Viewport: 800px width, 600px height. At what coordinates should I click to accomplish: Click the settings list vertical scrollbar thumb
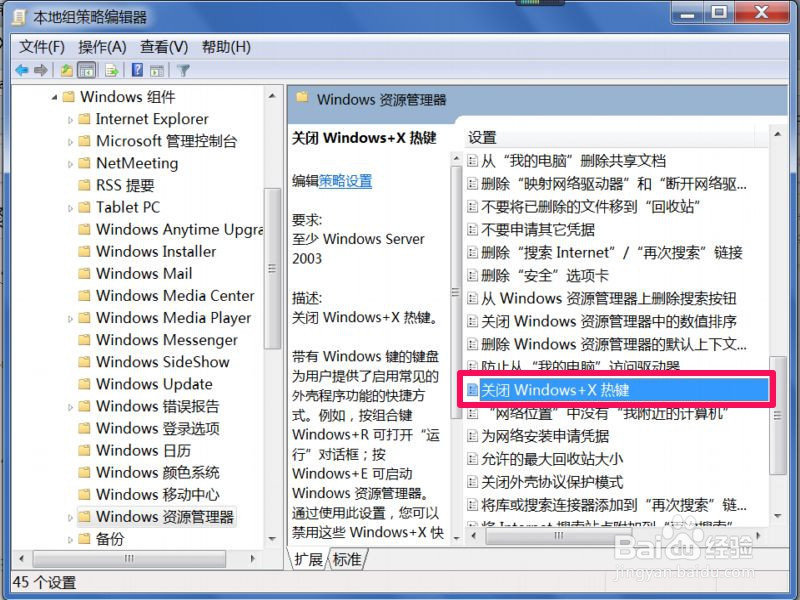pos(778,415)
